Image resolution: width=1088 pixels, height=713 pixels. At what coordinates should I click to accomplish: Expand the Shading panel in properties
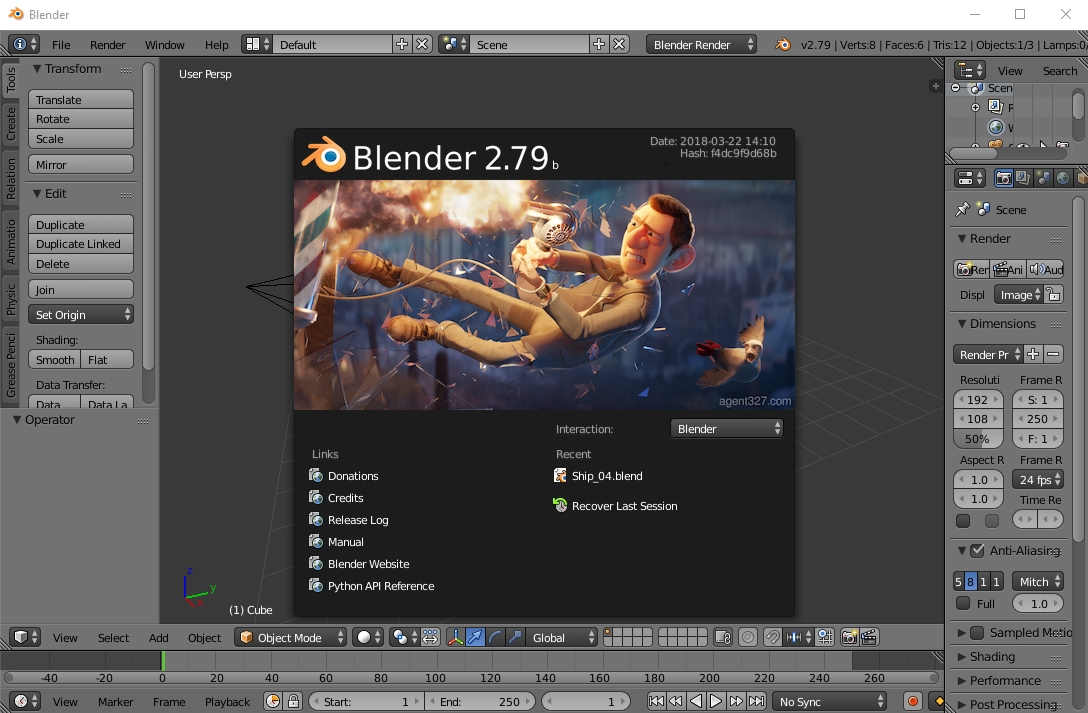pyautogui.click(x=991, y=657)
